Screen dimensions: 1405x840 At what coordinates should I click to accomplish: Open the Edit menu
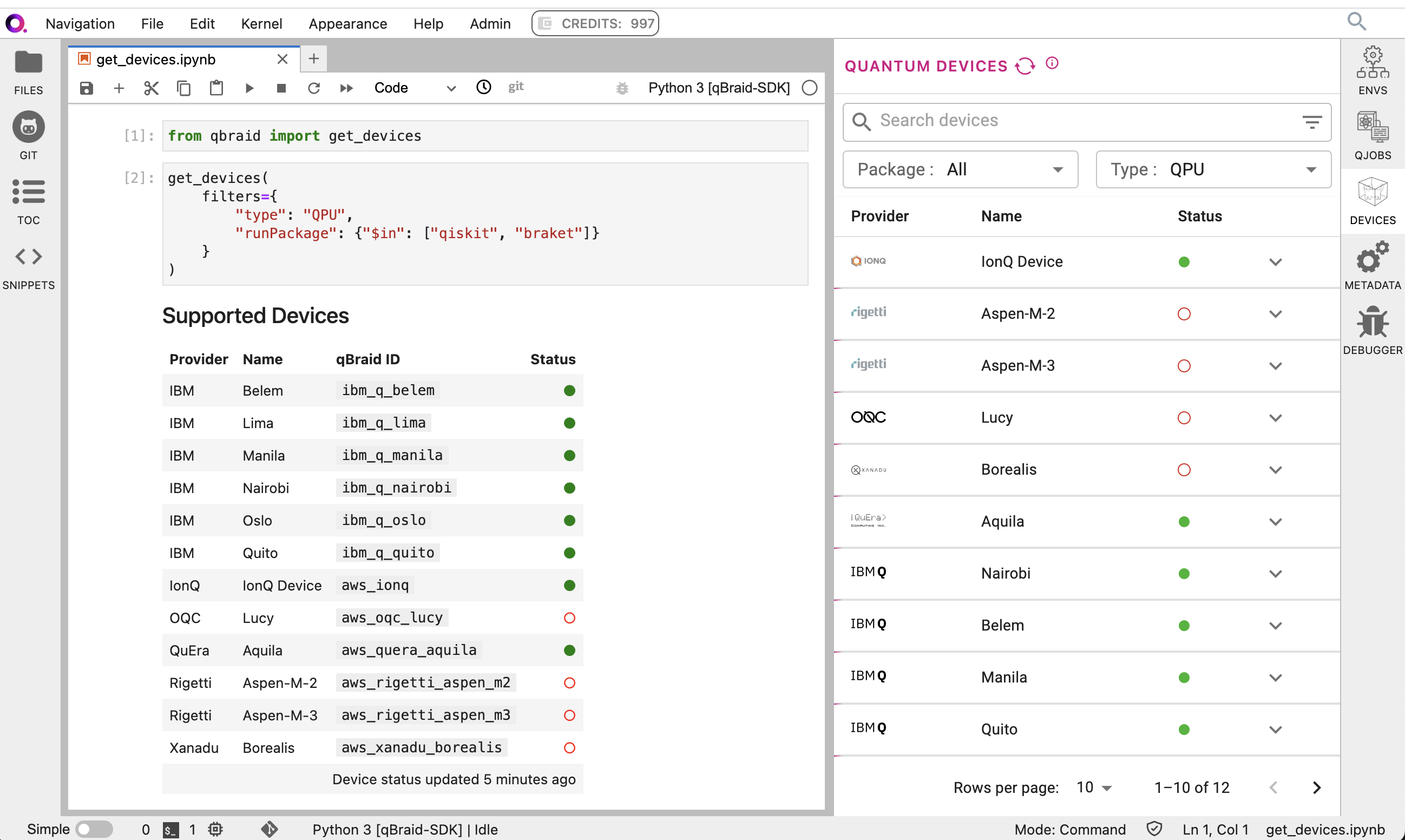202,23
